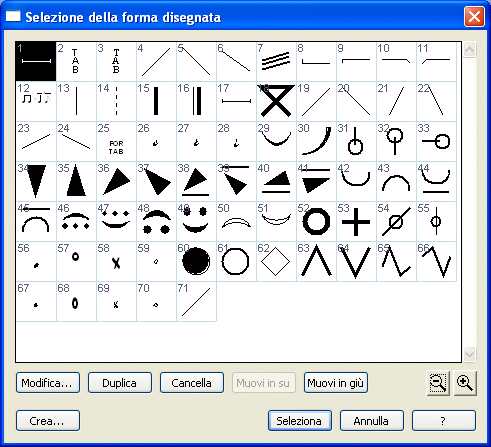This screenshot has width=491, height=447.
Task: Pick shape 25, labeled FOR TAB
Action: pyautogui.click(x=116, y=141)
